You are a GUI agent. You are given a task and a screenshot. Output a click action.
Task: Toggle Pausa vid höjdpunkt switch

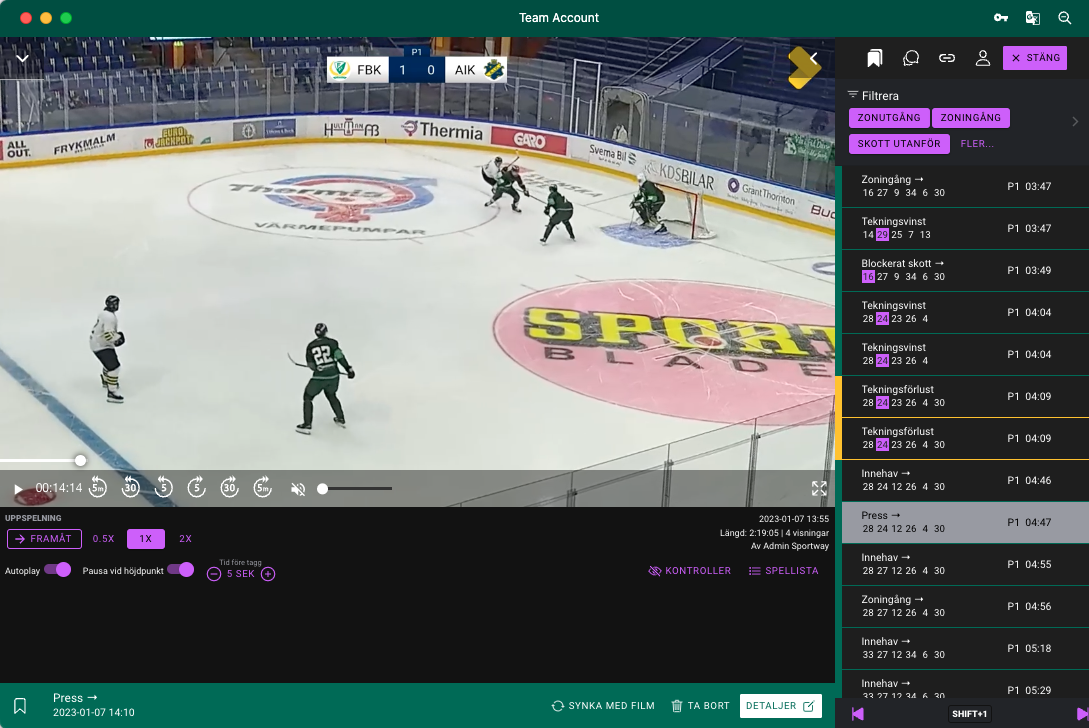[180, 570]
